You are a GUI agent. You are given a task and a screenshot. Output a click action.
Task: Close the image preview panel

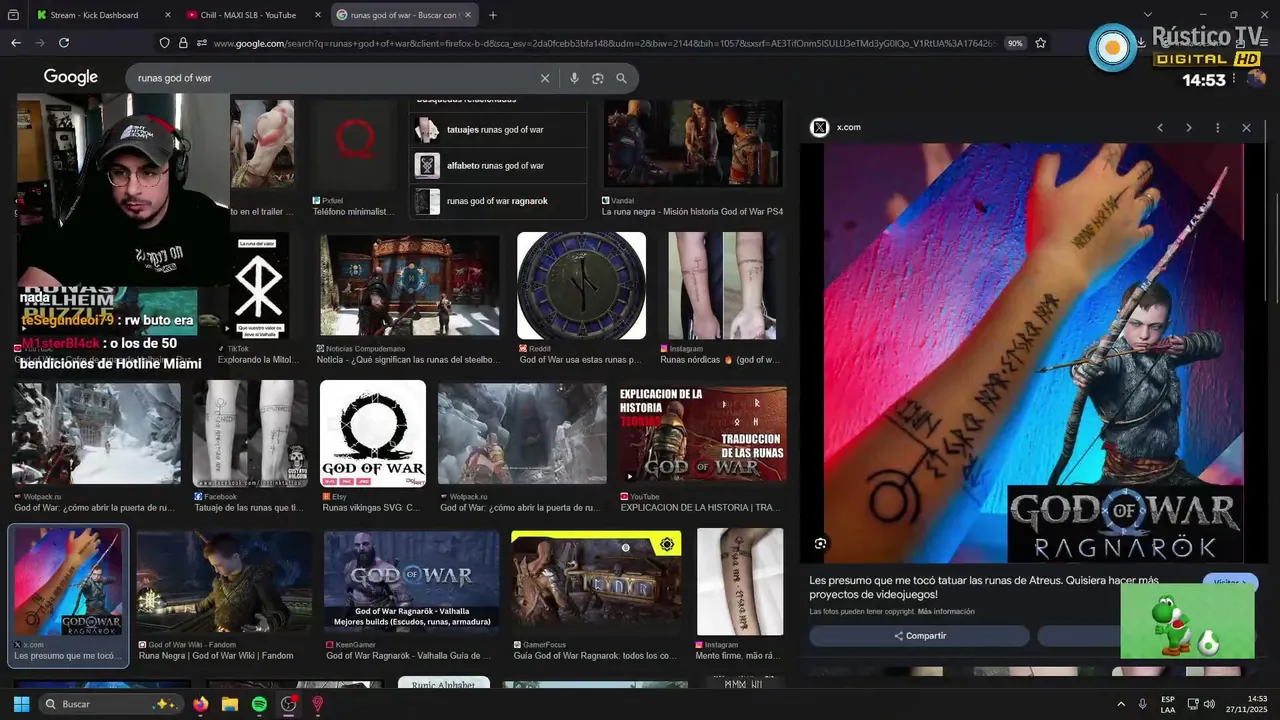pos(1246,128)
